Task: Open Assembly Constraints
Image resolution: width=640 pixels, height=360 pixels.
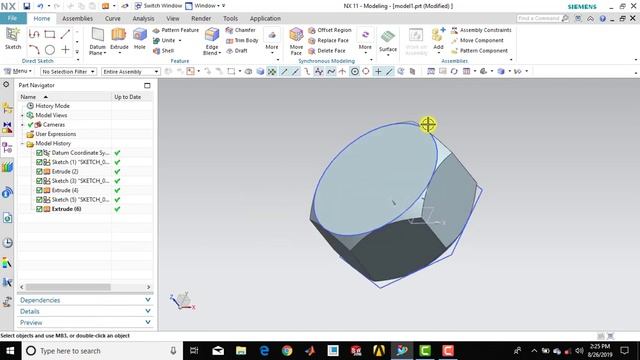Action: pyautogui.click(x=482, y=30)
